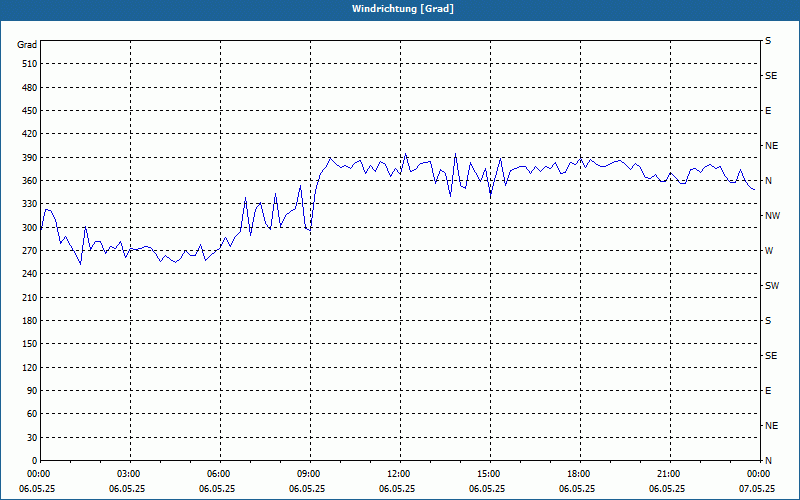Screen dimensions: 800x500
Task: Select the 180 y-axis value
Action: 30,321
